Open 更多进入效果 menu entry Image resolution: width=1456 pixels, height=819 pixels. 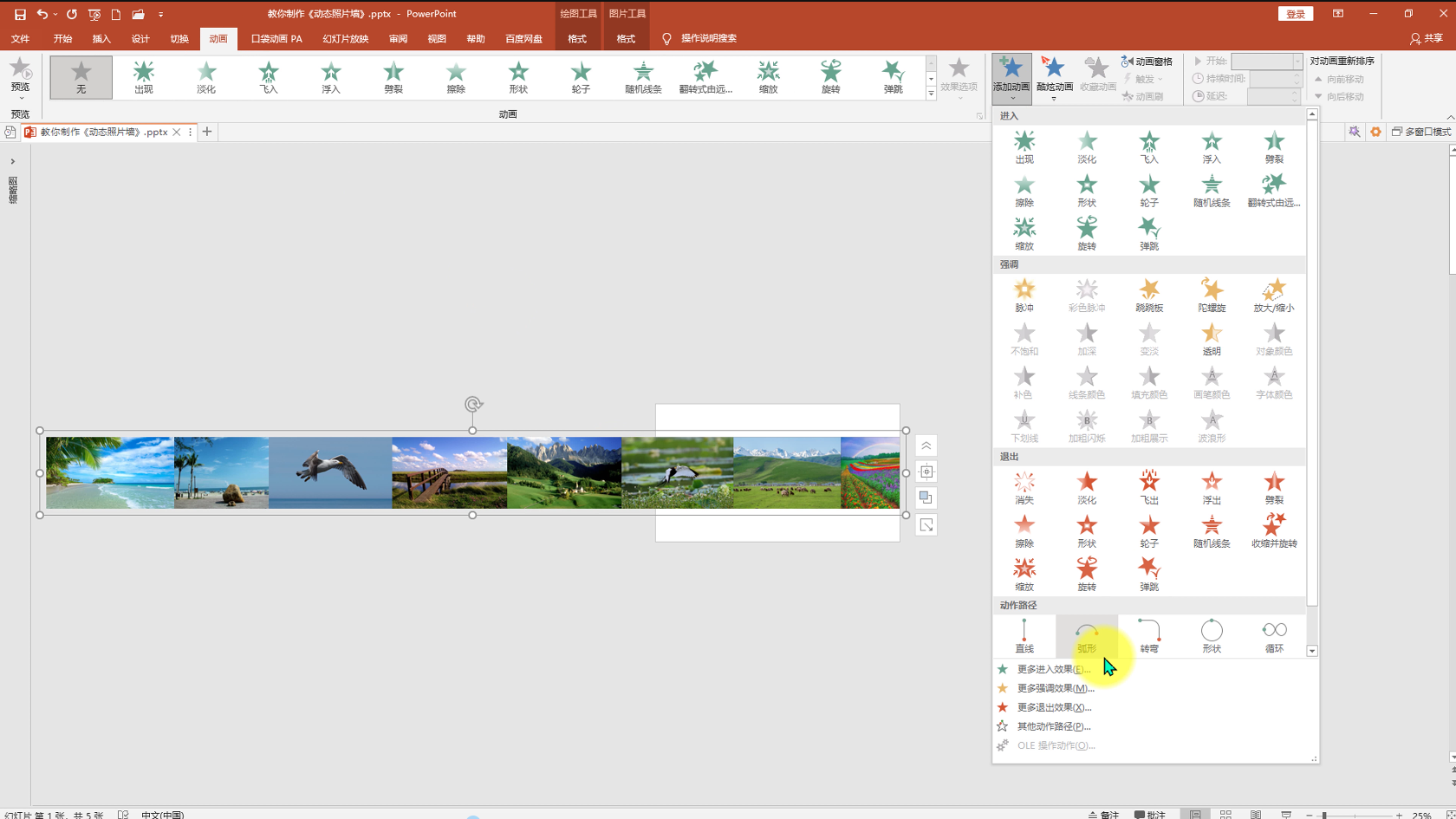point(1053,669)
